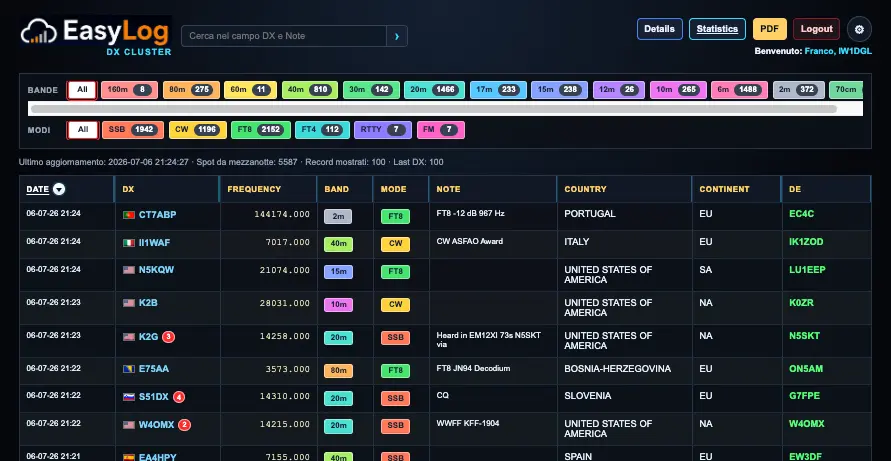Filter by 40m band

click(x=310, y=90)
